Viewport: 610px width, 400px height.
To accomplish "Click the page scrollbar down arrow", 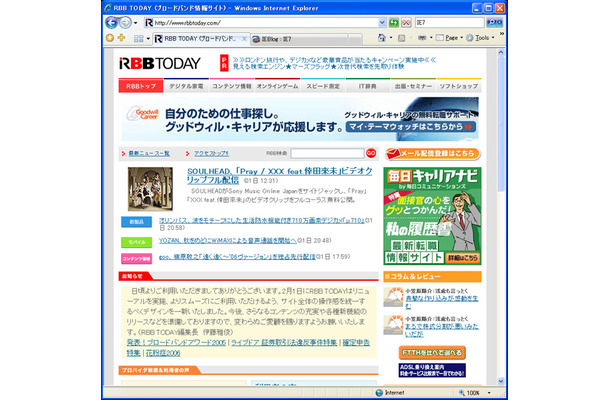I will (501, 381).
